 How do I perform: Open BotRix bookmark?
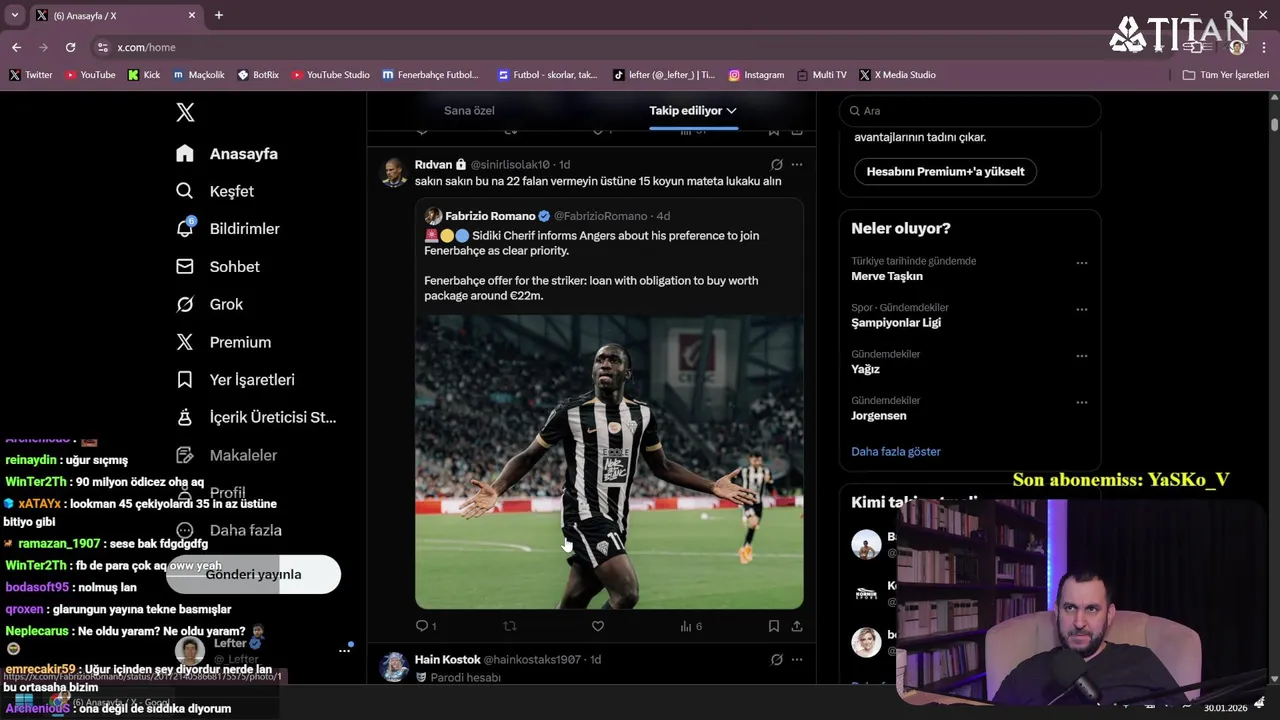click(258, 75)
